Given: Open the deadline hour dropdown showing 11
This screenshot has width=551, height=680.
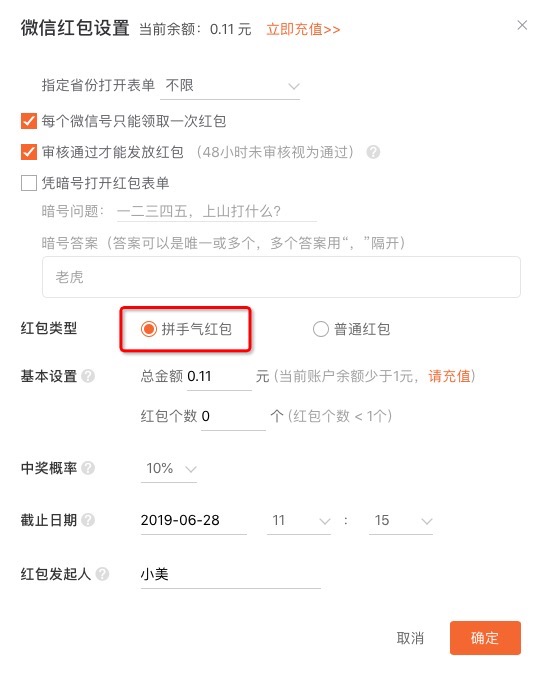Looking at the screenshot, I should [x=299, y=520].
